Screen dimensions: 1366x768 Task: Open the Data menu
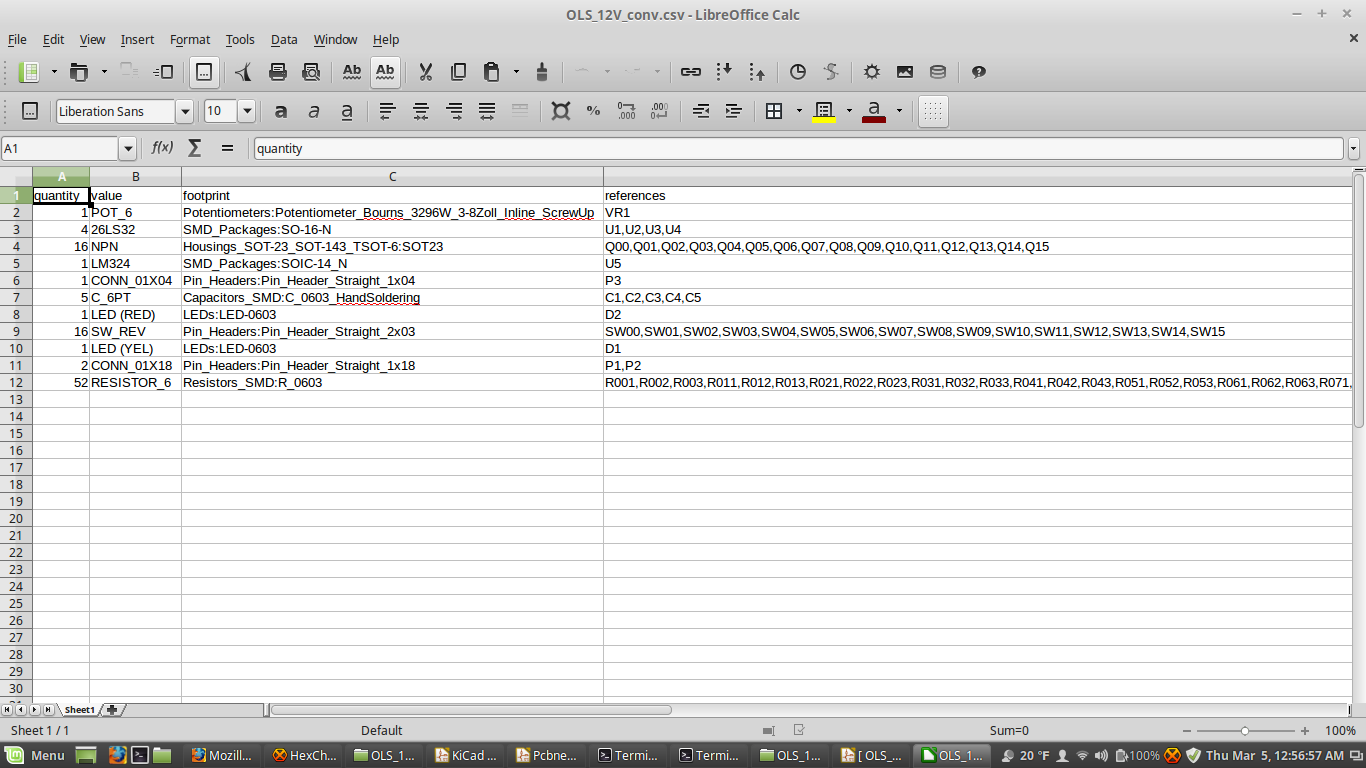click(x=284, y=40)
